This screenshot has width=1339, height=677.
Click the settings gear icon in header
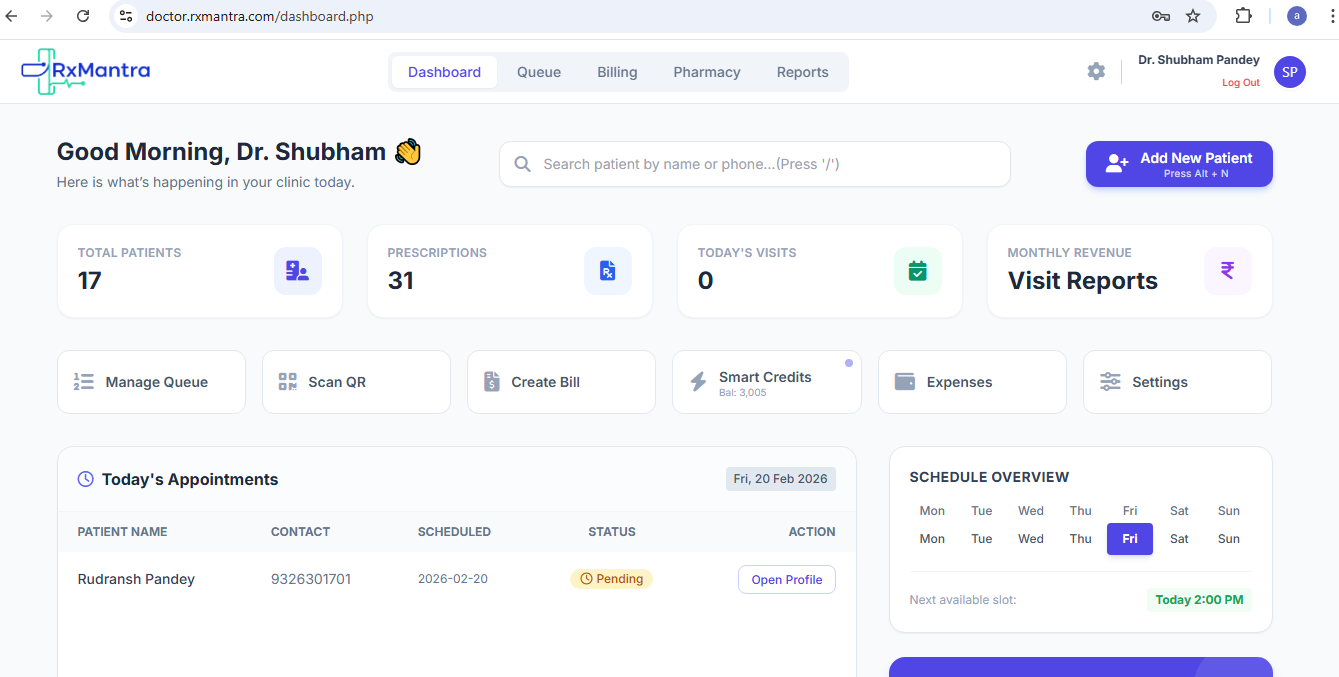coord(1096,71)
